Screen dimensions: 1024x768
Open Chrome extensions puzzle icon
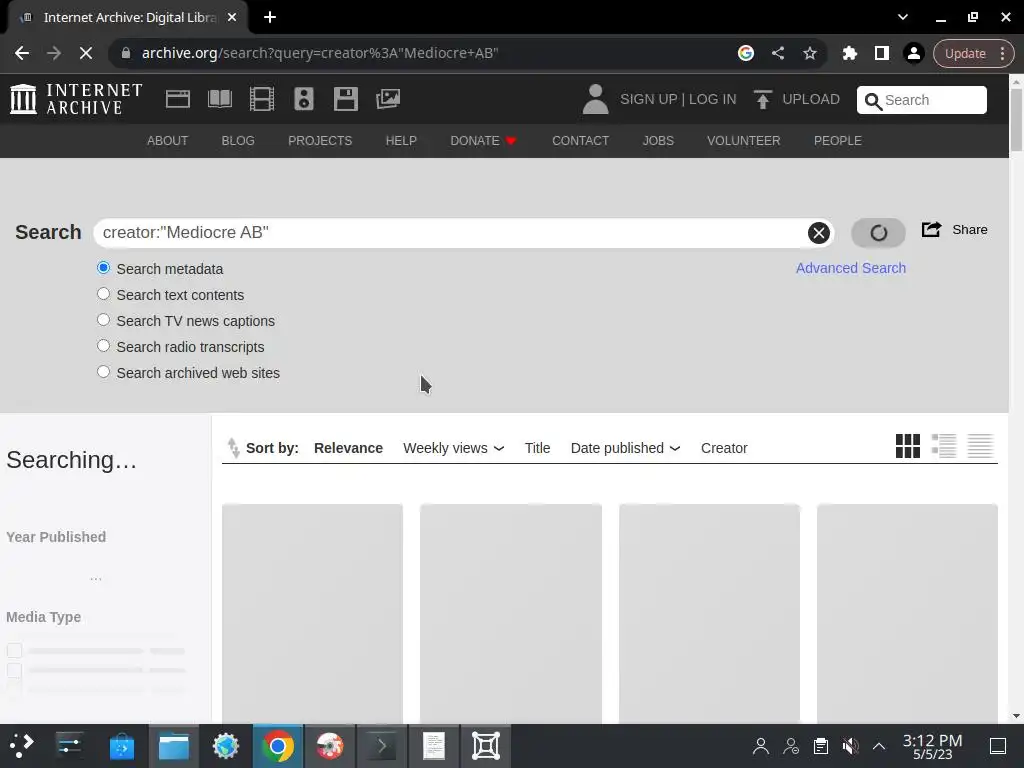point(850,53)
